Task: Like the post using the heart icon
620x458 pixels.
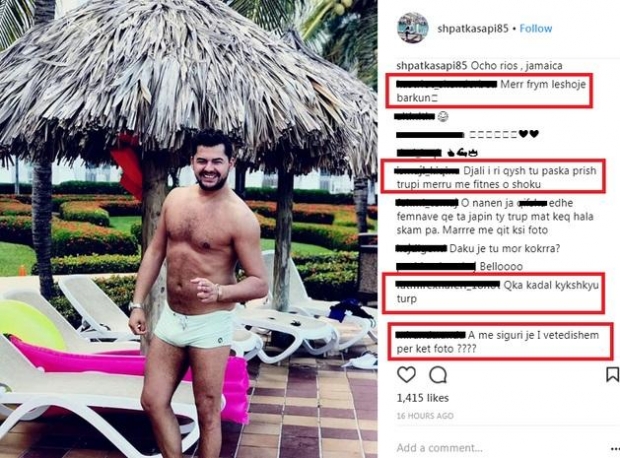Action: point(406,375)
